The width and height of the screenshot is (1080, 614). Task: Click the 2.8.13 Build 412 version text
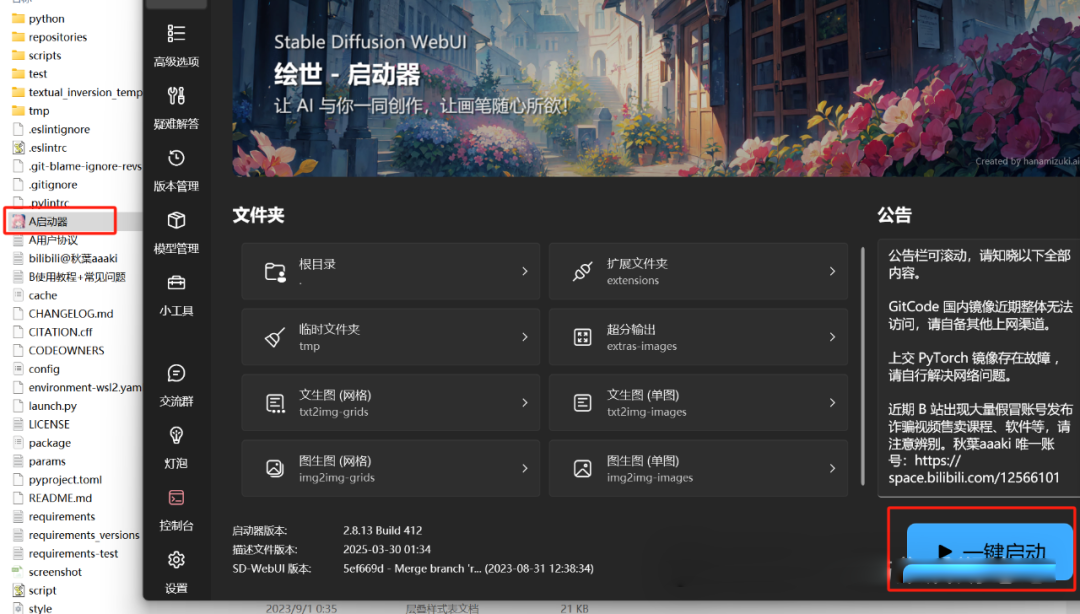[x=382, y=531]
